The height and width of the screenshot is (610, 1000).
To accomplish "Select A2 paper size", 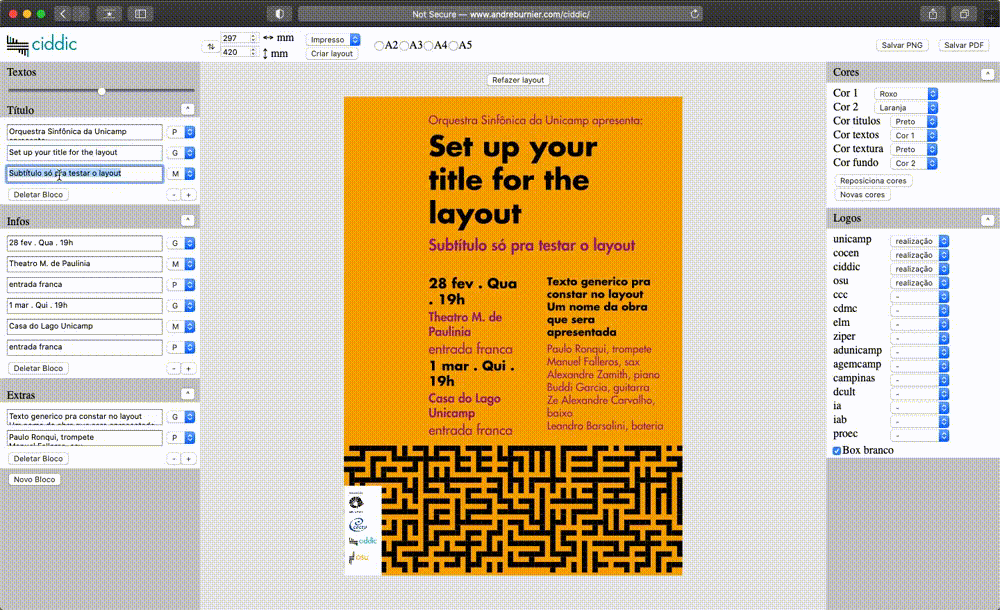I will 379,46.
